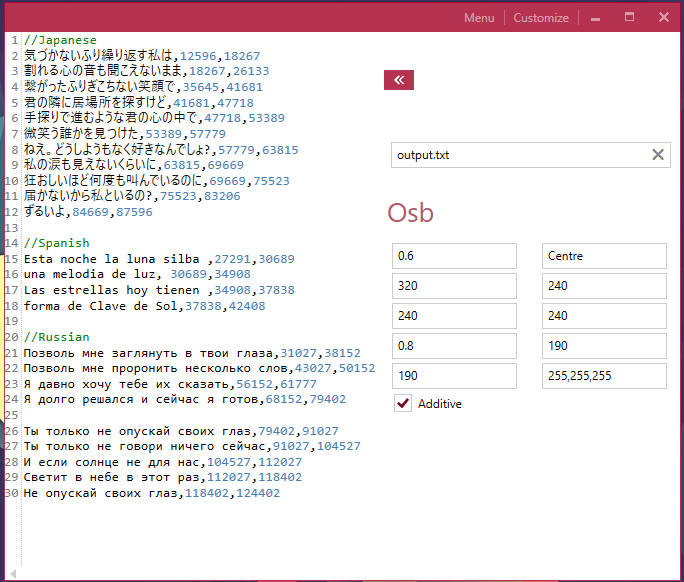Screen dimensions: 684x582
Task: Click the Russian line ending 79402,91027
Action: point(181,431)
